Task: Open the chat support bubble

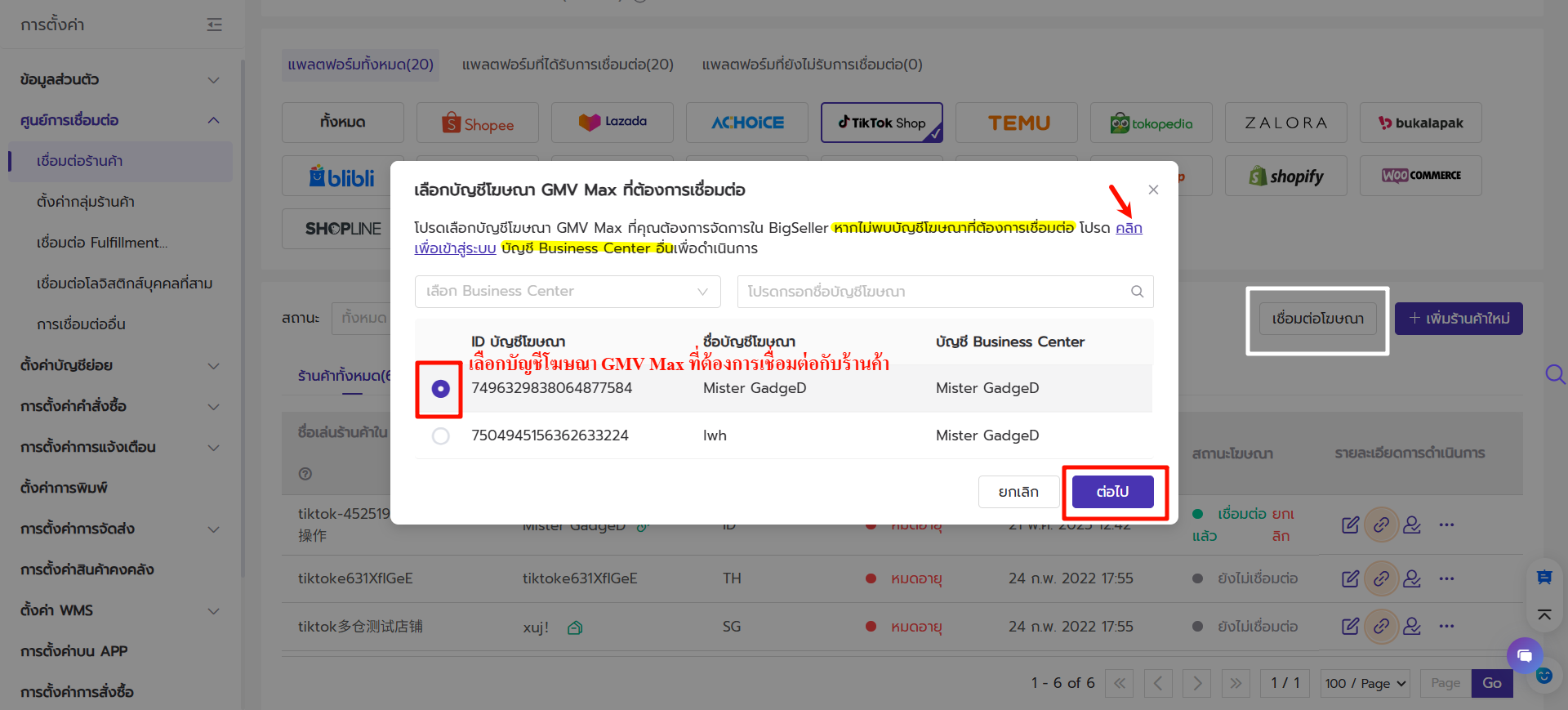Action: pos(1525,655)
